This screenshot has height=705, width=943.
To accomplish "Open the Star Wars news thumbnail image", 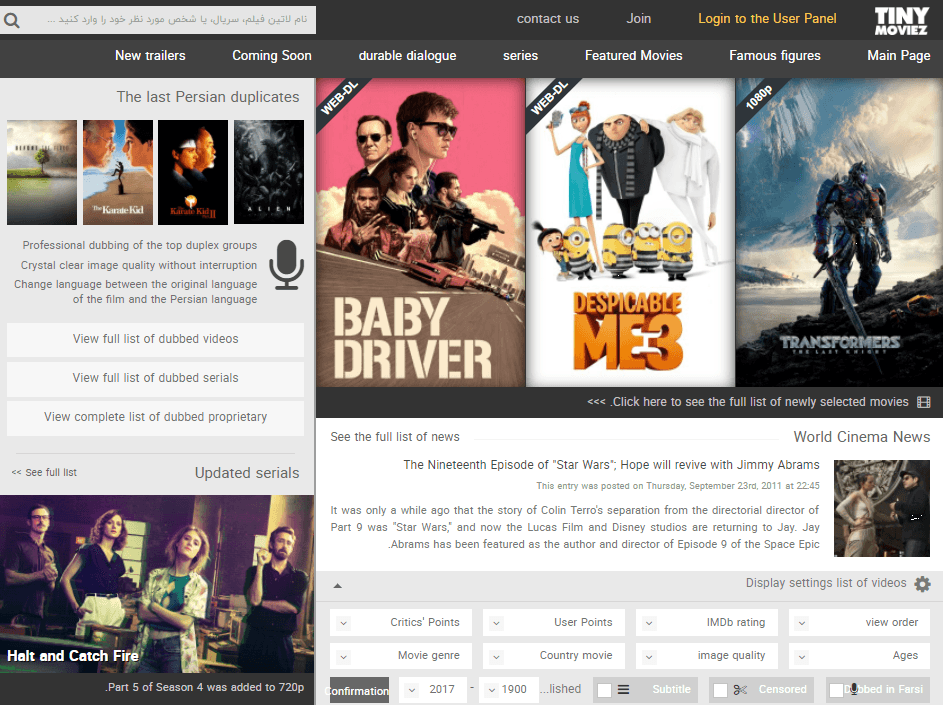I will click(x=882, y=508).
